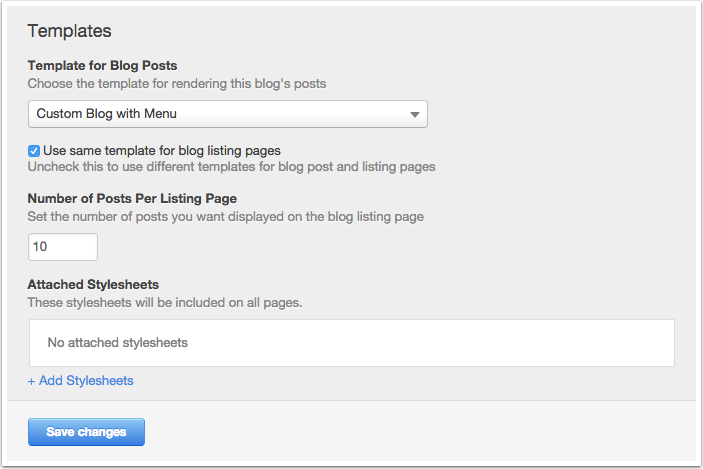Click the 'Attached Stylesheets' label

point(93,284)
